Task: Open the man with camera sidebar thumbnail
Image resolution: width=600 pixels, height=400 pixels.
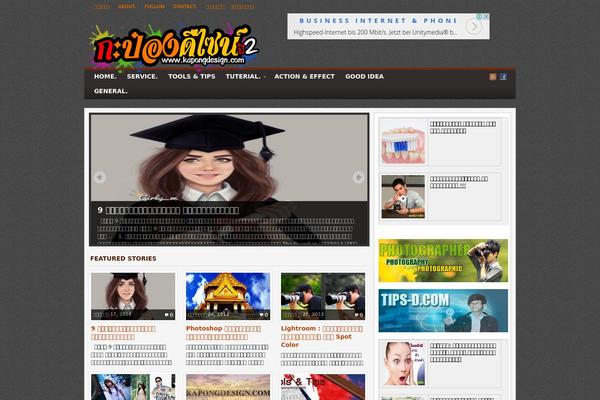Action: click(403, 197)
